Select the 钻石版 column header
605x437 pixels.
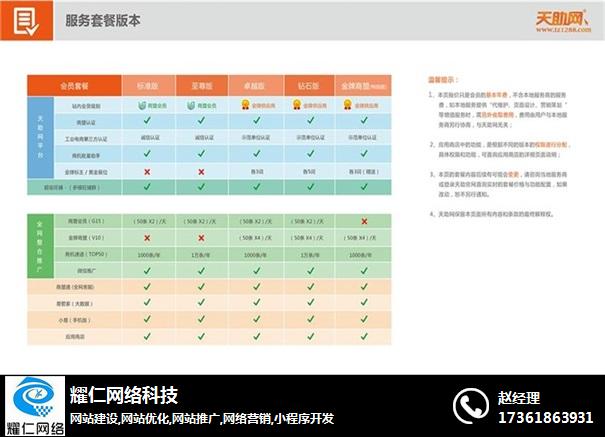click(309, 86)
